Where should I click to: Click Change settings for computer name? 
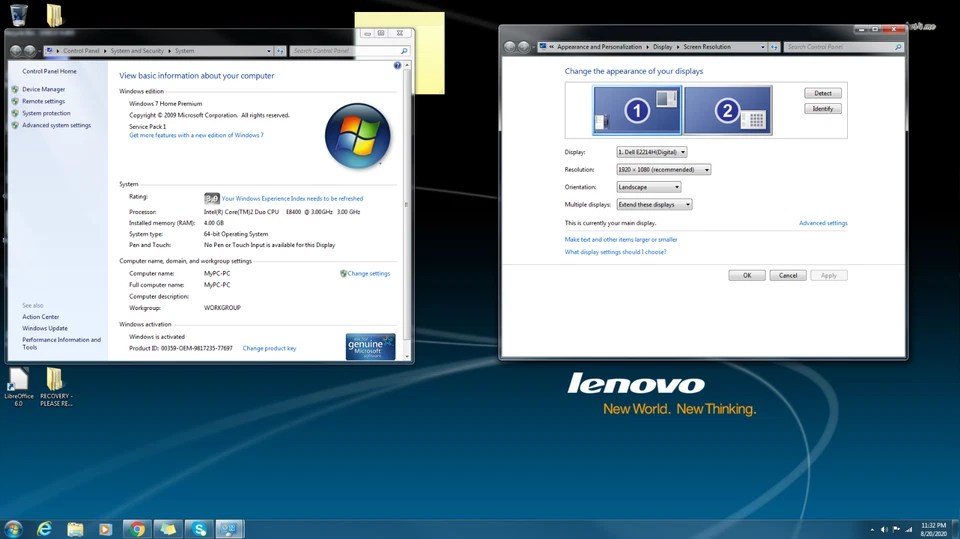[x=369, y=274]
